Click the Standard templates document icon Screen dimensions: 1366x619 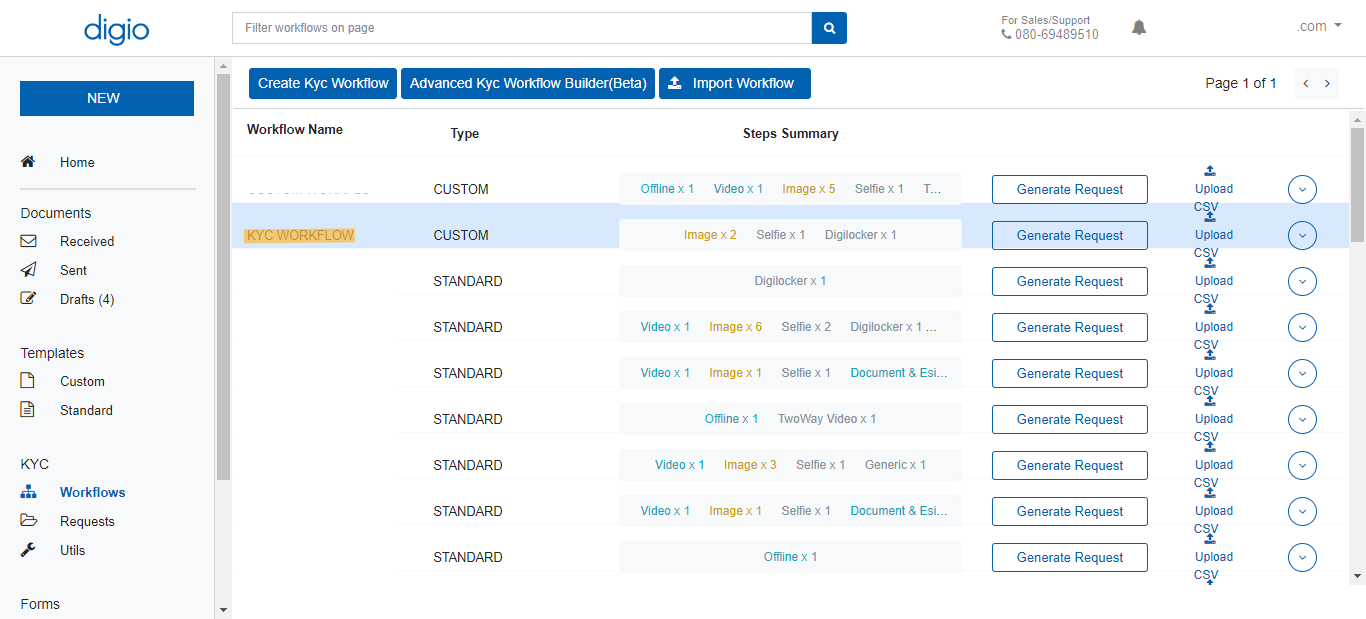coord(29,410)
